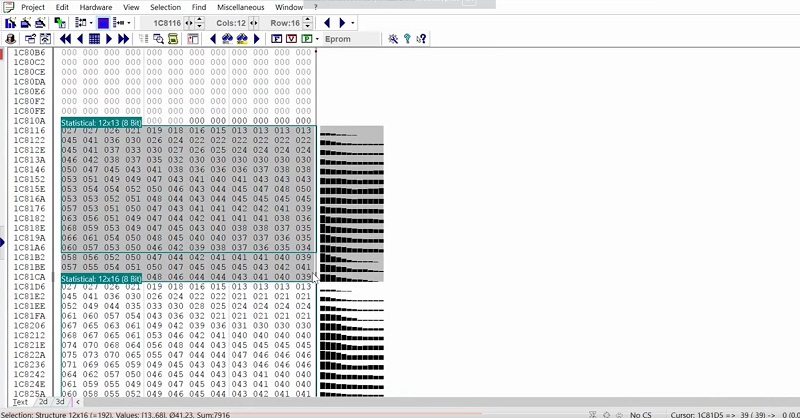
Task: Click the double-right next map arrow
Action: [x=123, y=39]
